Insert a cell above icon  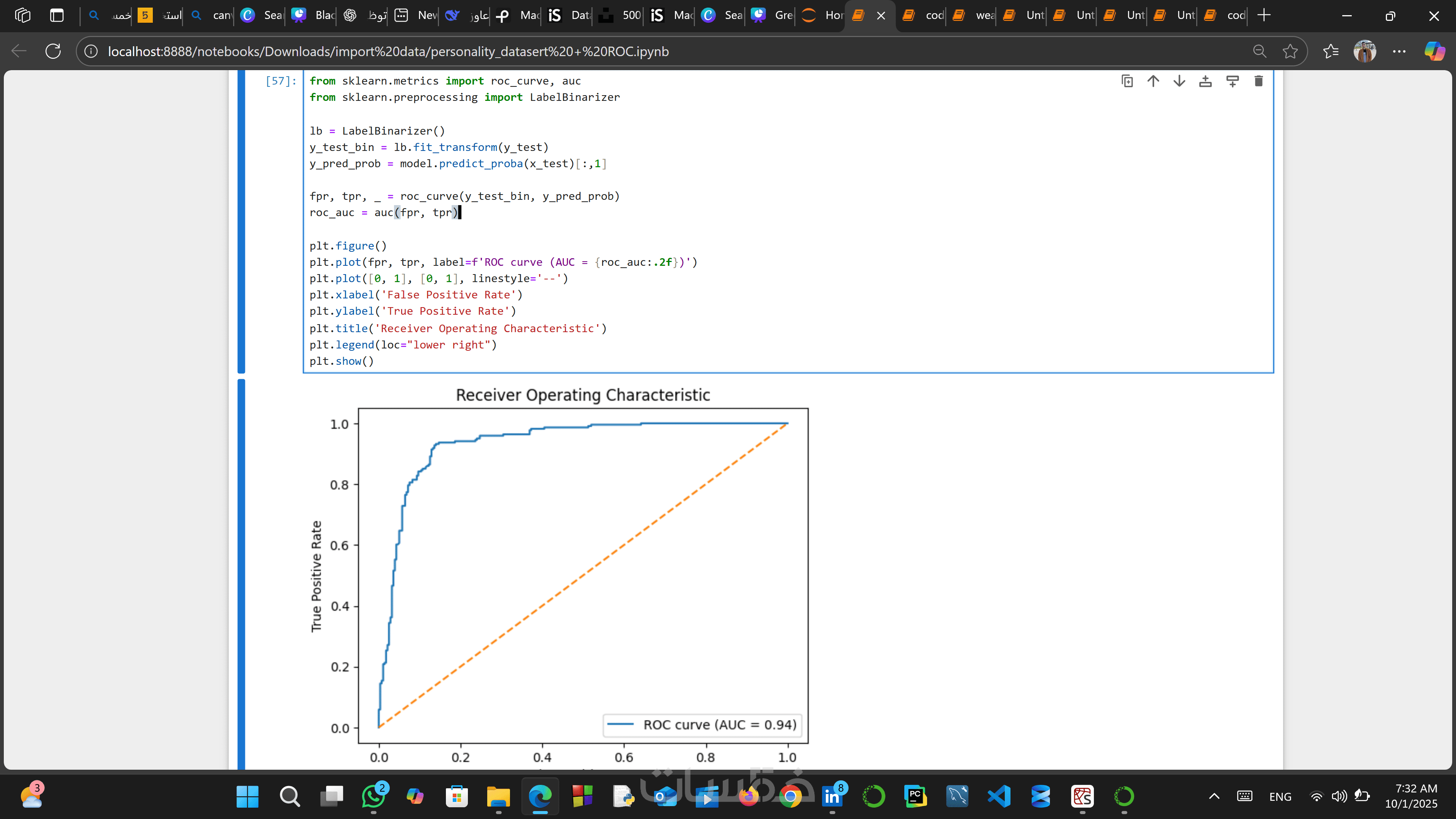1205,82
